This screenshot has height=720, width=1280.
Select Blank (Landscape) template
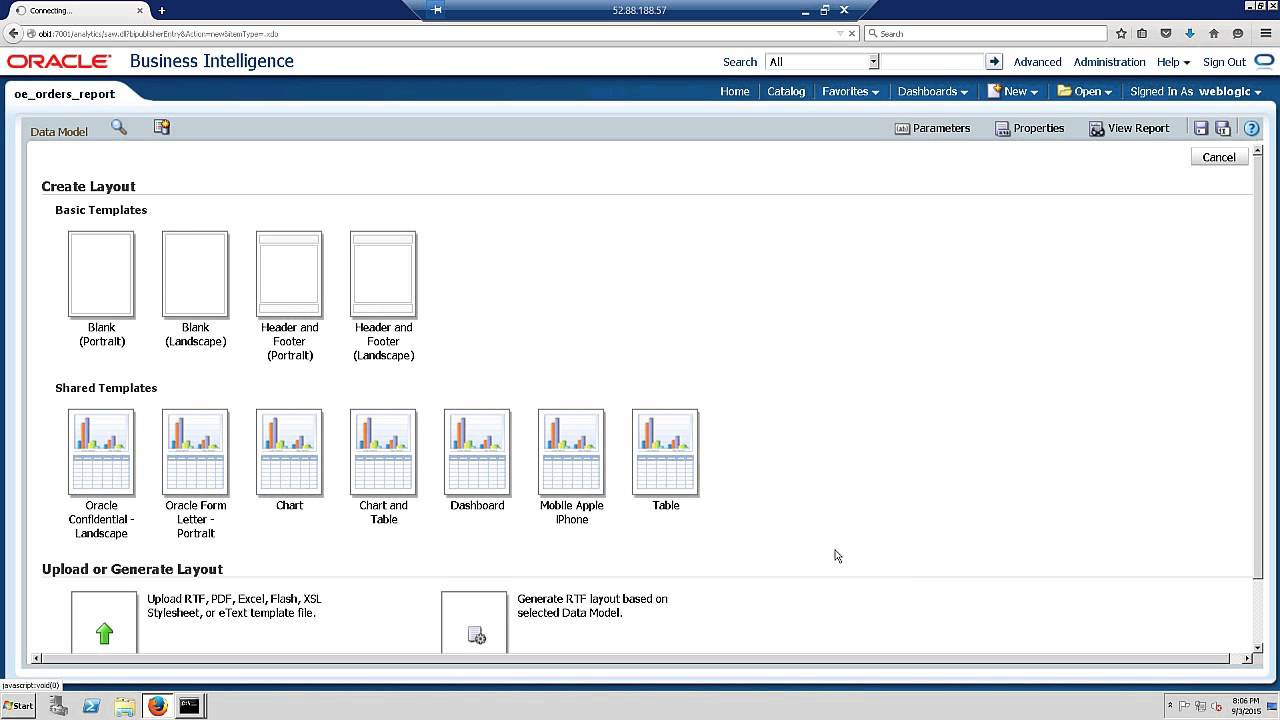195,274
